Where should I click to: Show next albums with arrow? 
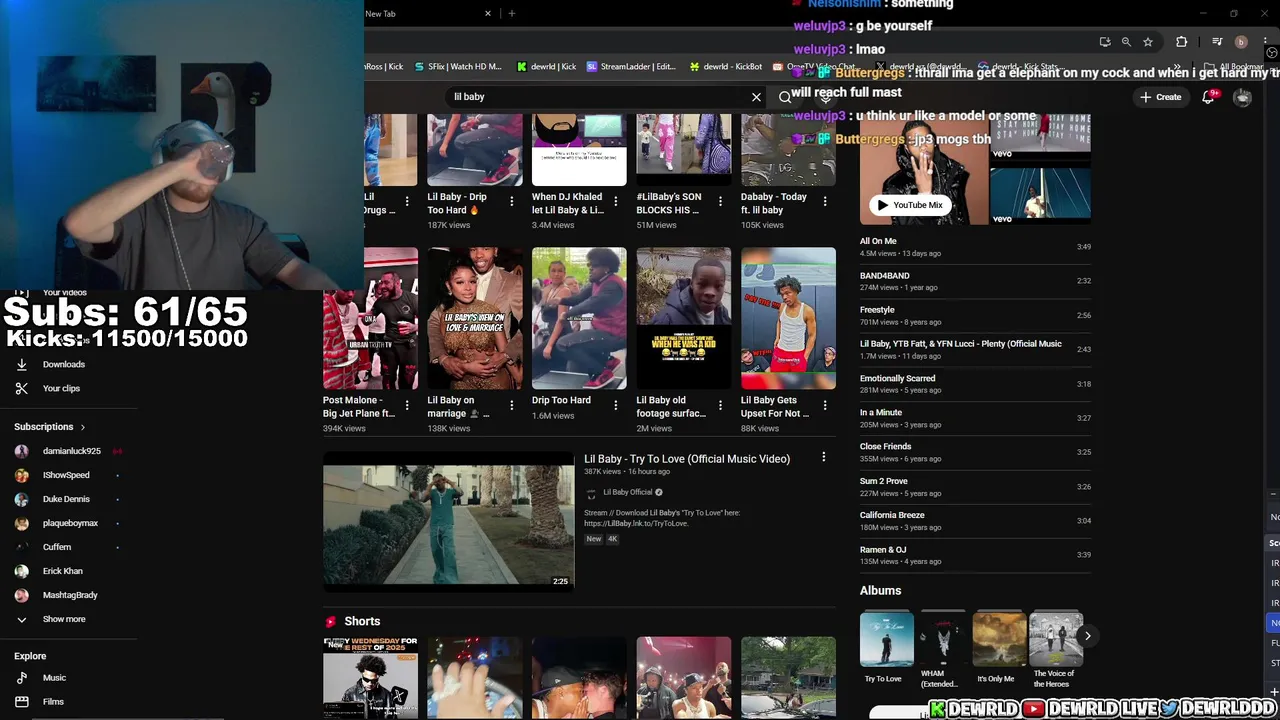(1087, 636)
